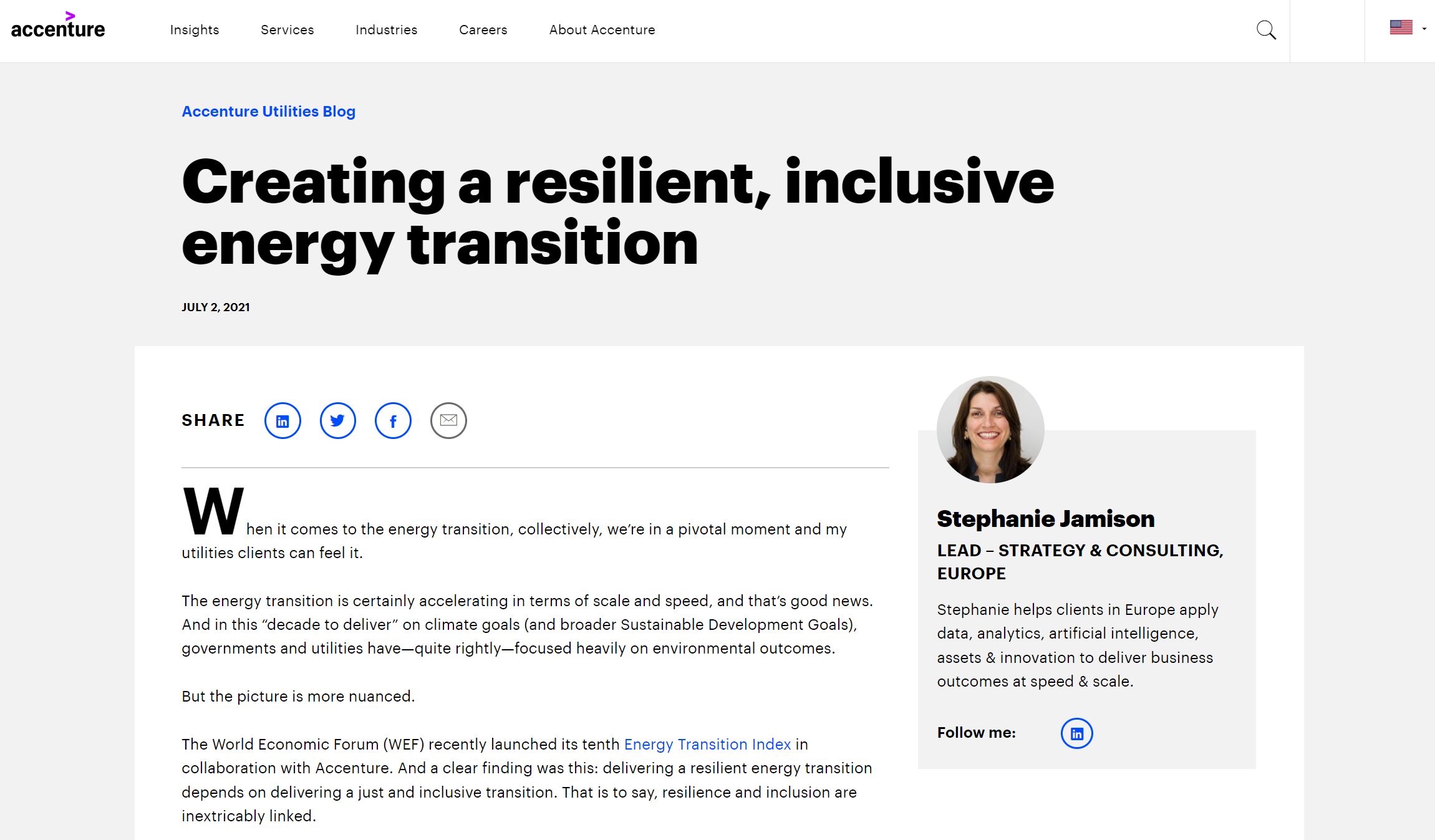Open the Services navigation dropdown
This screenshot has width=1435, height=840.
(x=287, y=29)
